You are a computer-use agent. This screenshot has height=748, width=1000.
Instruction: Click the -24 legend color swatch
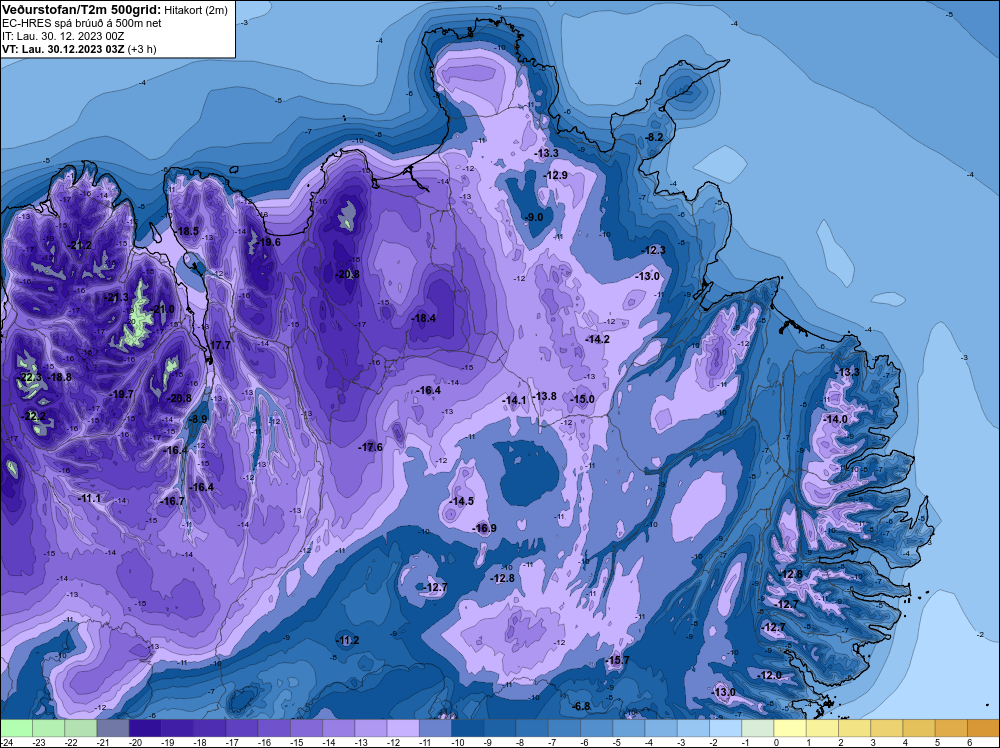(x=17, y=728)
